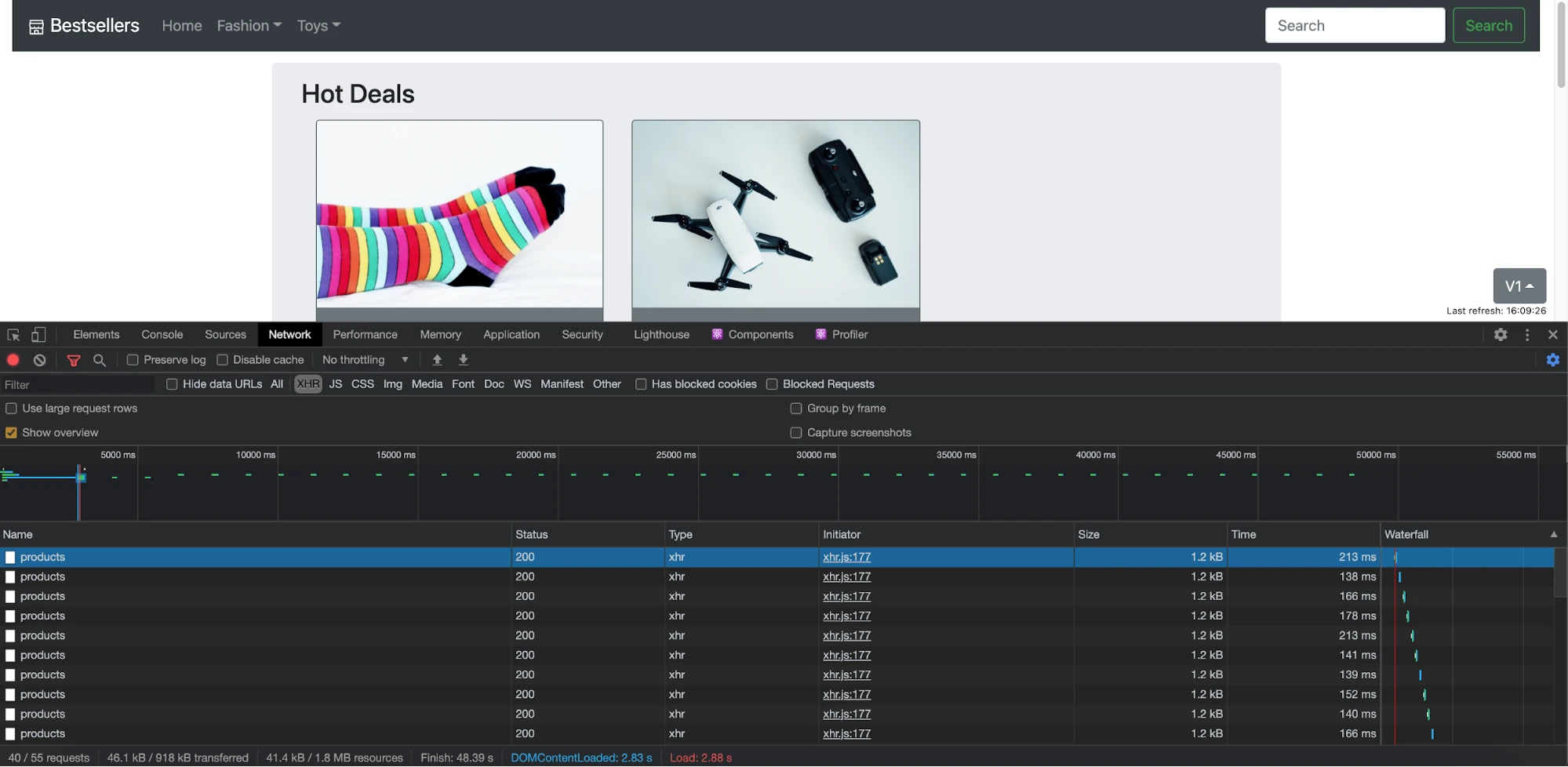
Task: Uncheck Show overview checkbox
Action: click(12, 433)
